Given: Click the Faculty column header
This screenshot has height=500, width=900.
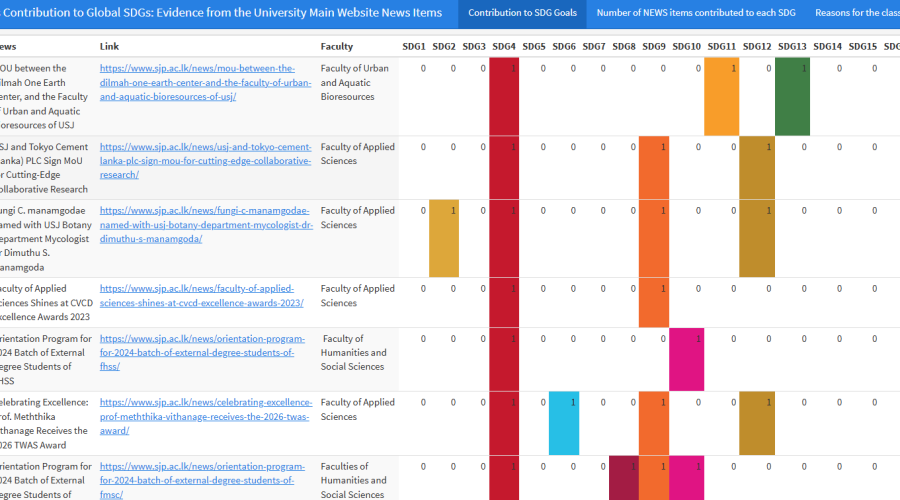Looking at the screenshot, I should point(336,47).
